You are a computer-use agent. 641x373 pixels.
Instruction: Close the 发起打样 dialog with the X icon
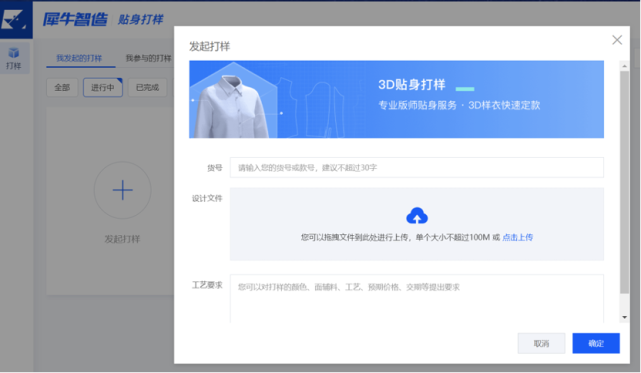coord(617,40)
